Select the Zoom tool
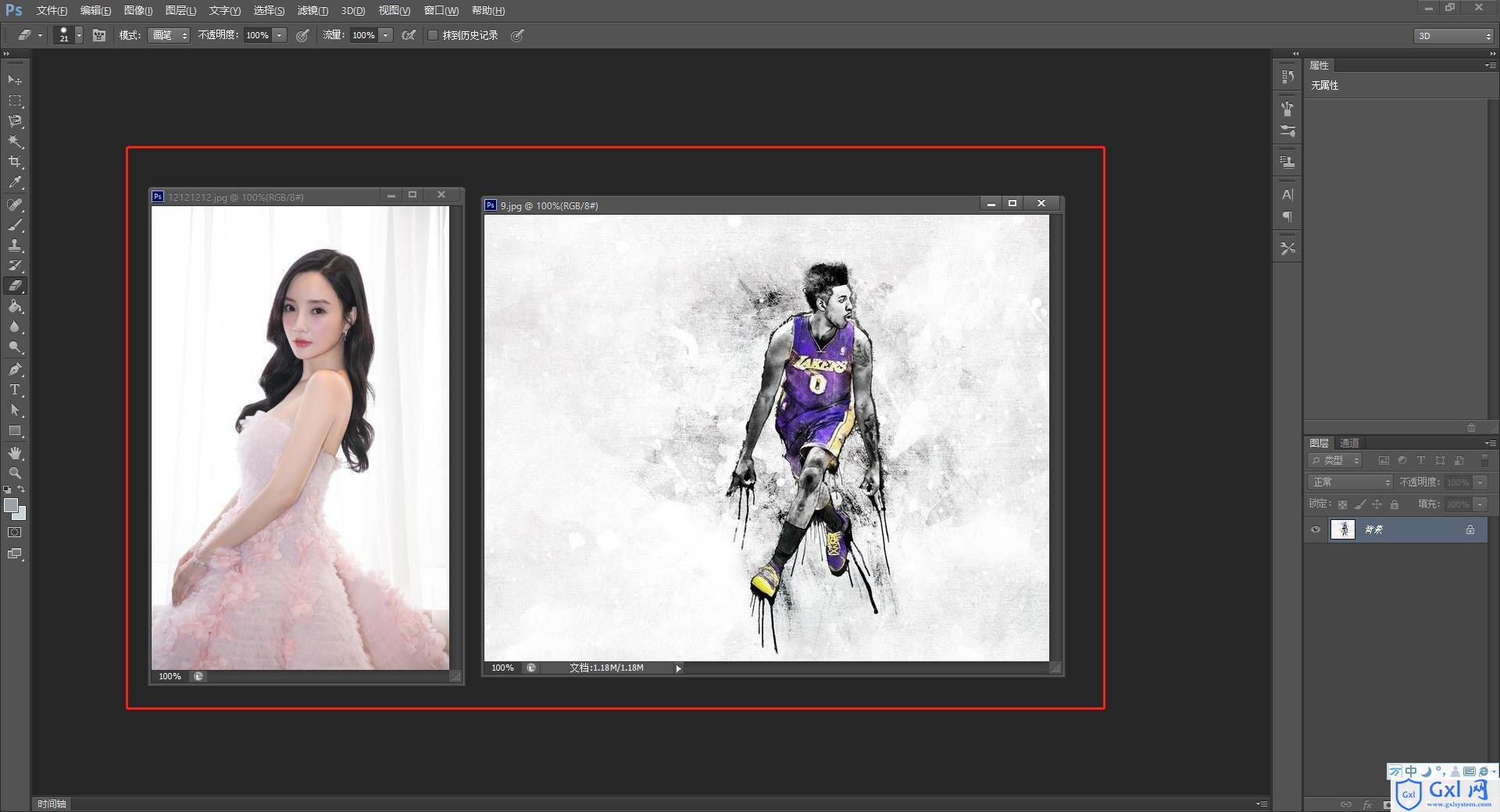The image size is (1500, 812). click(15, 473)
